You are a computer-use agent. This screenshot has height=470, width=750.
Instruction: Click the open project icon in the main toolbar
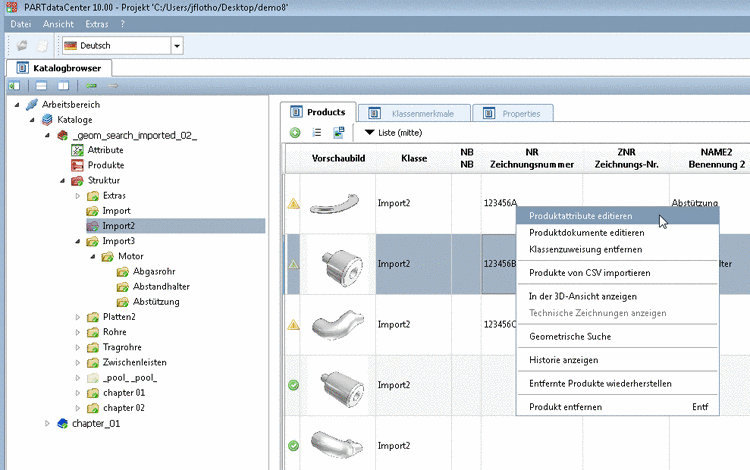[x=22, y=46]
